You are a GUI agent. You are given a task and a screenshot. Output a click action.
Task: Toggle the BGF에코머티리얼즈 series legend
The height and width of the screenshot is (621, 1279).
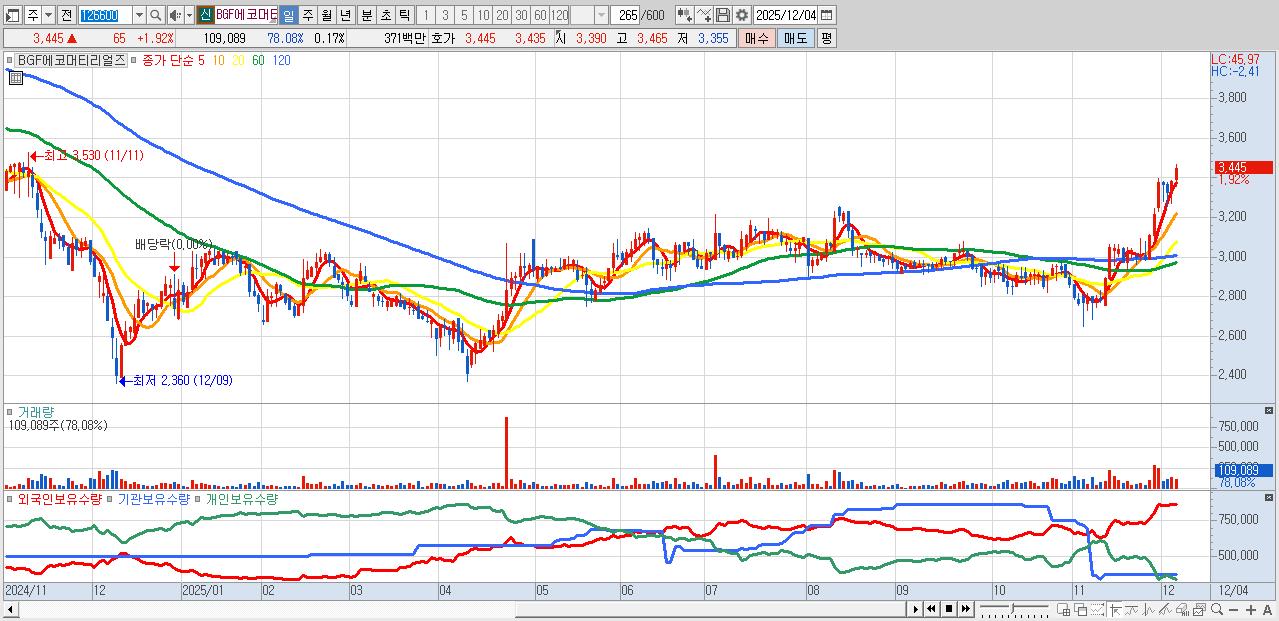pyautogui.click(x=71, y=60)
